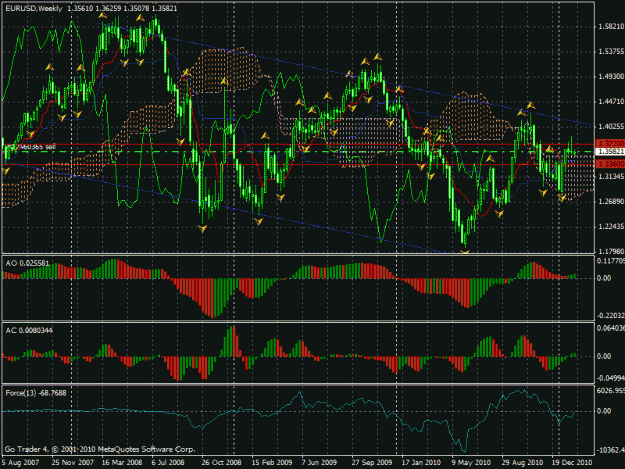Screen dimensions: 625x469
Task: Click the 19 Dec 2010 date label
Action: [572, 463]
